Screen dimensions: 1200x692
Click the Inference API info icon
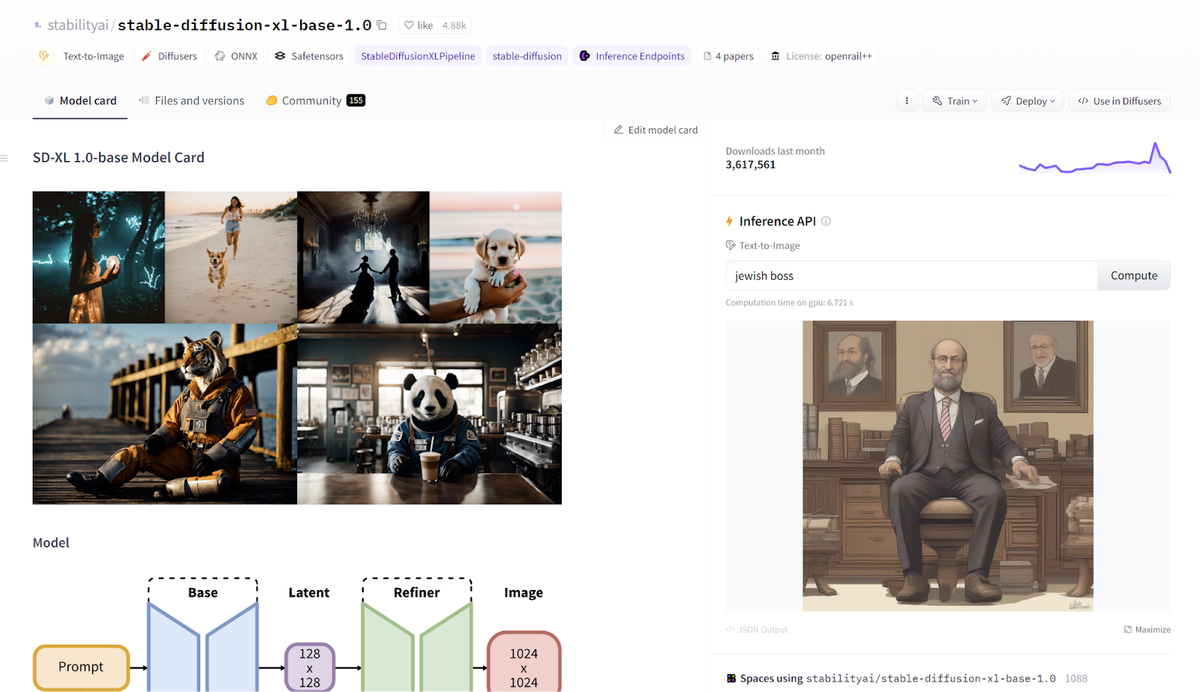tap(826, 221)
